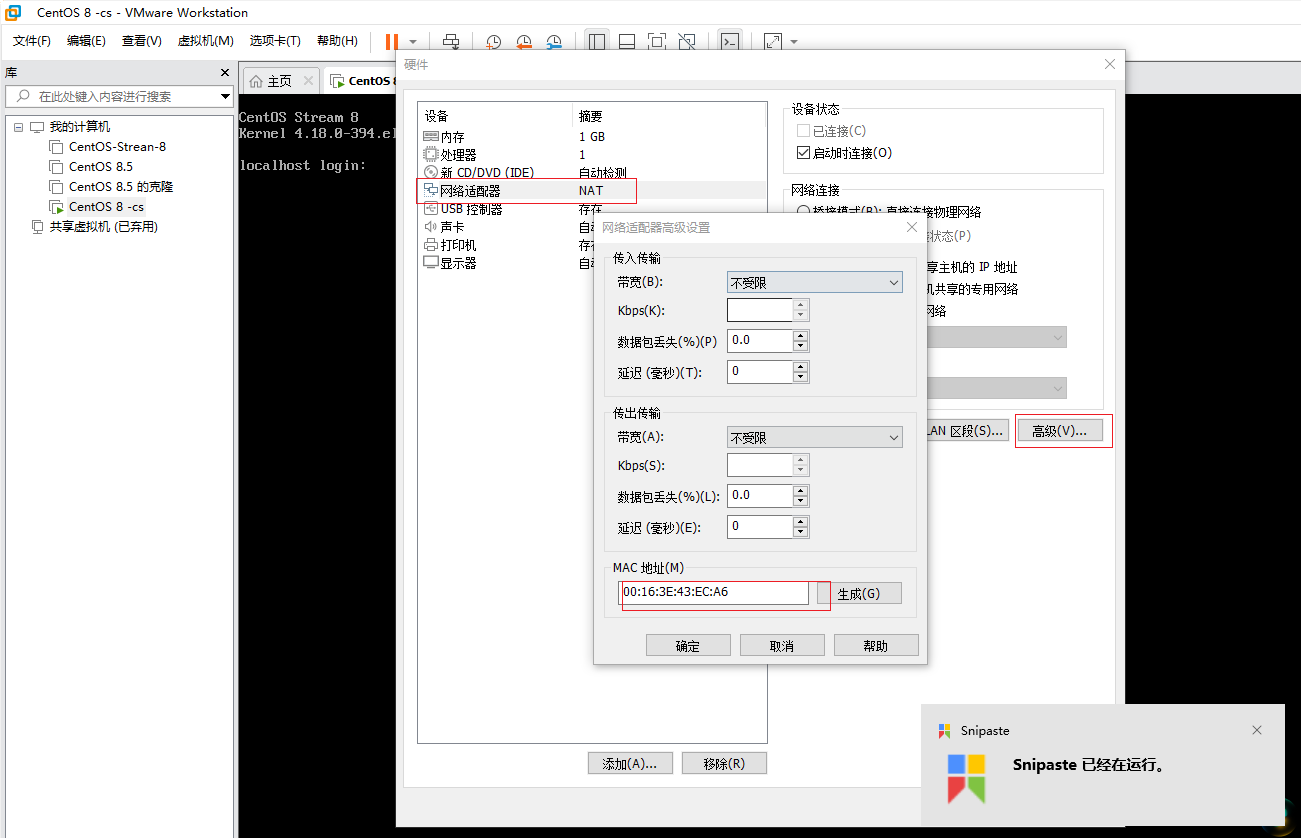1301x838 pixels.
Task: Click the console view toolbar icon
Action: tap(730, 41)
